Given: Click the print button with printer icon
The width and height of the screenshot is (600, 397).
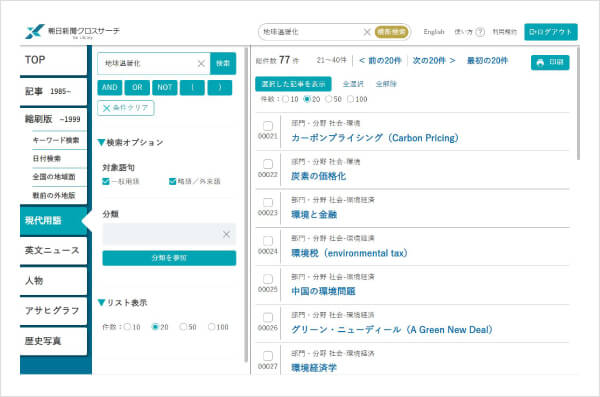Looking at the screenshot, I should [x=550, y=62].
